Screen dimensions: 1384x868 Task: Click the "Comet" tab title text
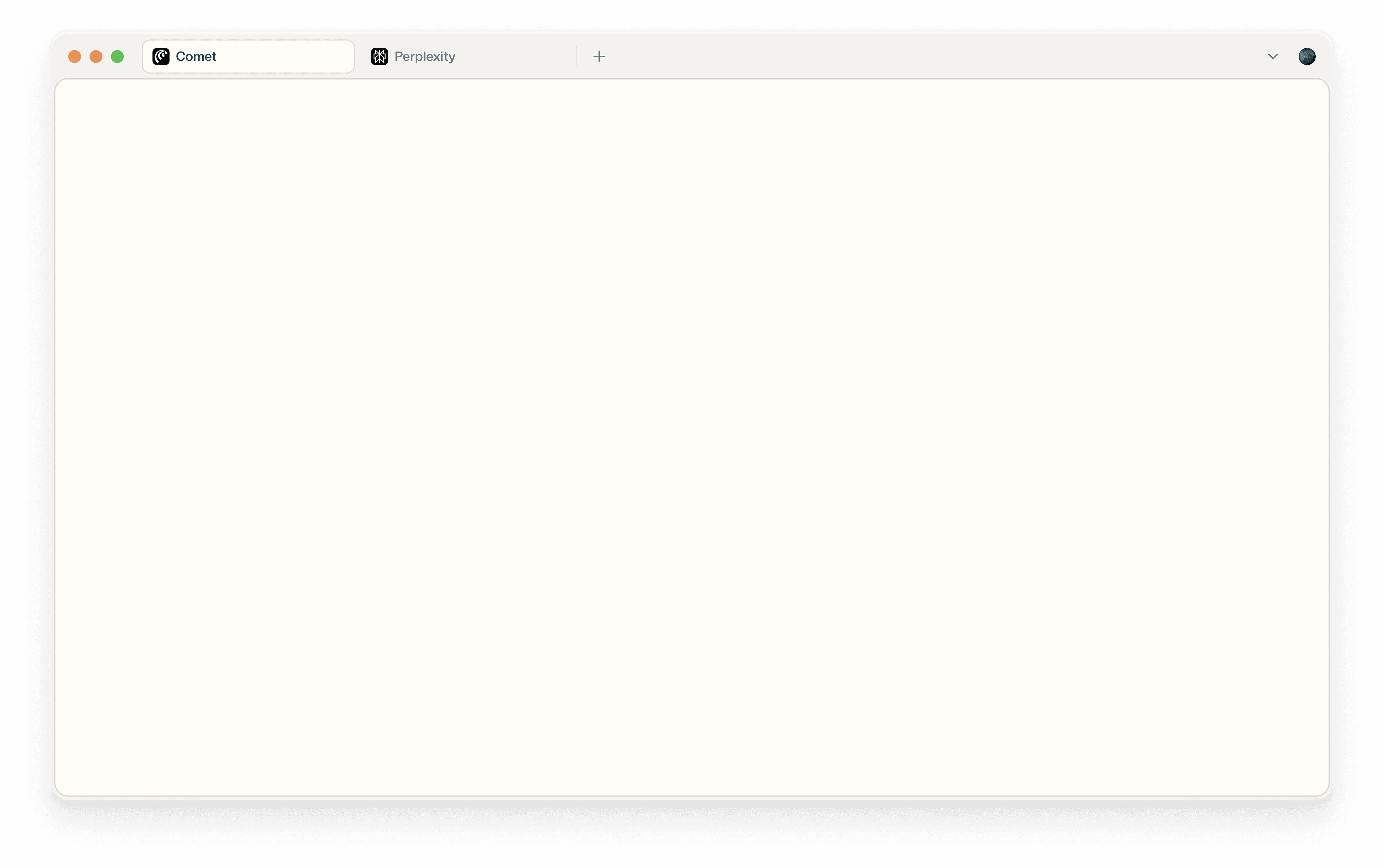196,56
